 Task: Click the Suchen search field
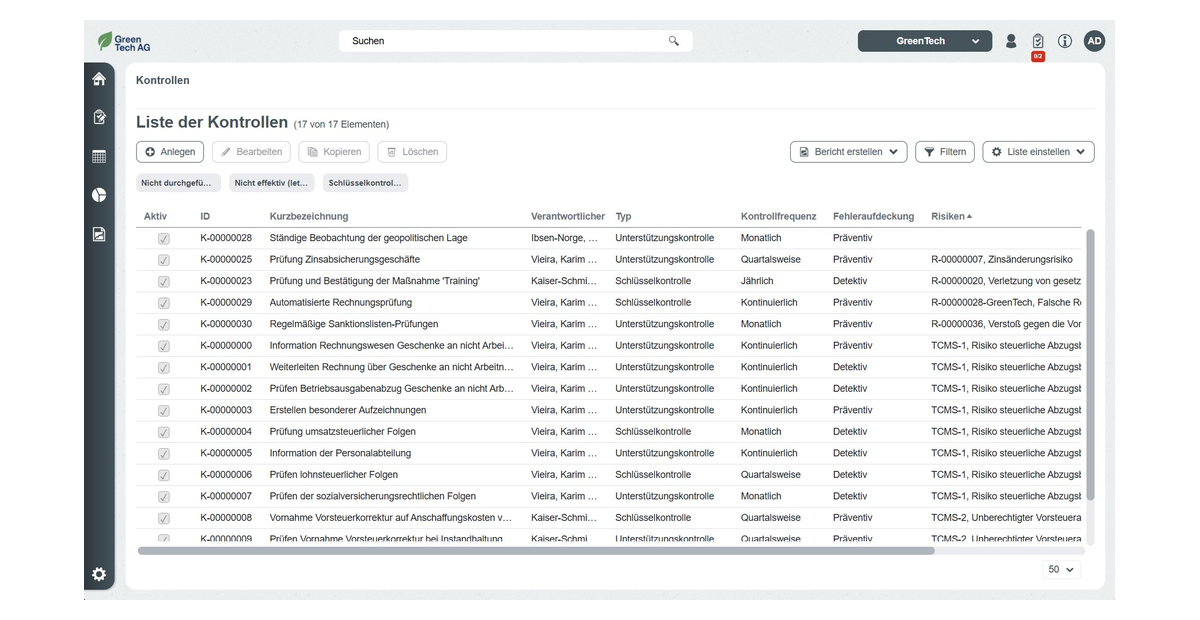(505, 41)
